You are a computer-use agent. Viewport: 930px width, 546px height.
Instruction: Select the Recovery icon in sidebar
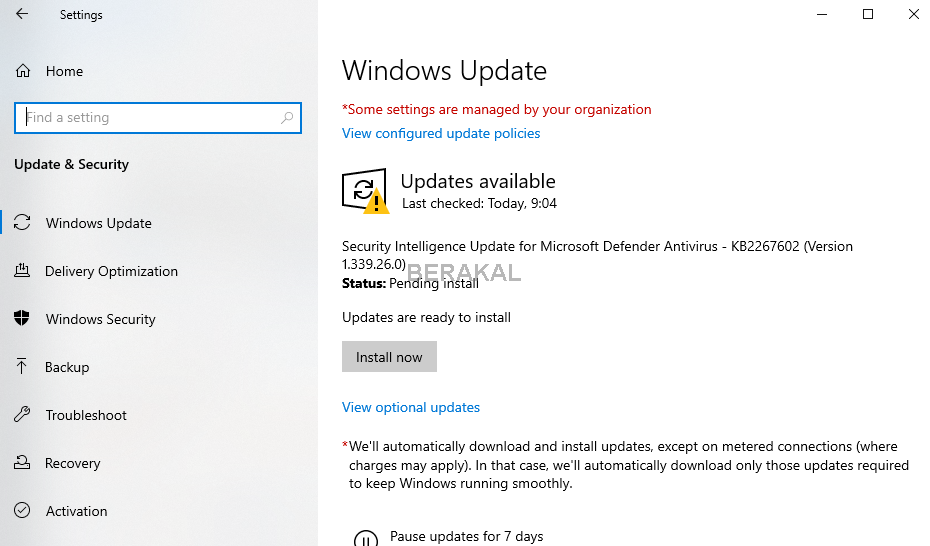pos(22,462)
